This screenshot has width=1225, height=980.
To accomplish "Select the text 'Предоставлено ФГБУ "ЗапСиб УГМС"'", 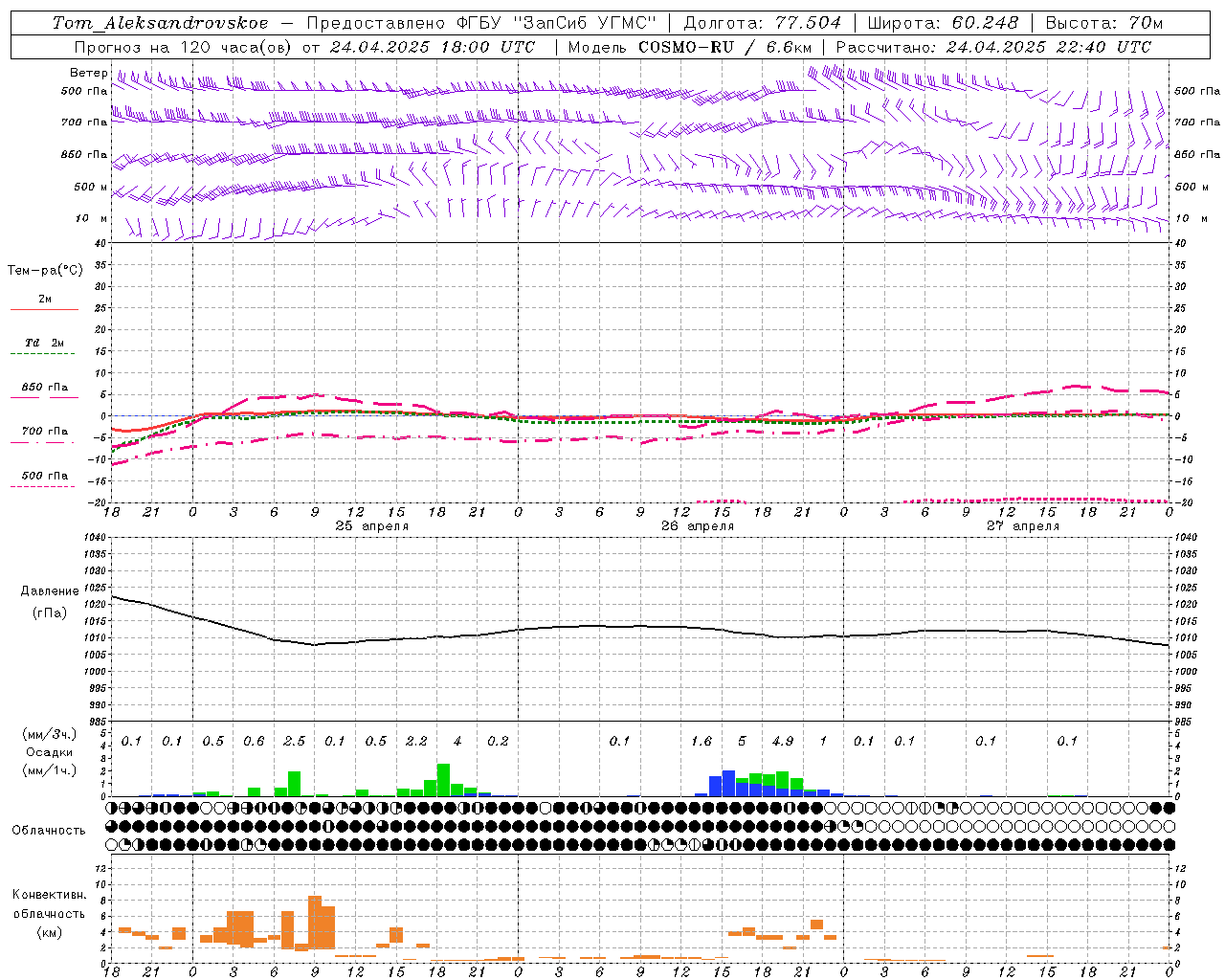I will pos(481,23).
